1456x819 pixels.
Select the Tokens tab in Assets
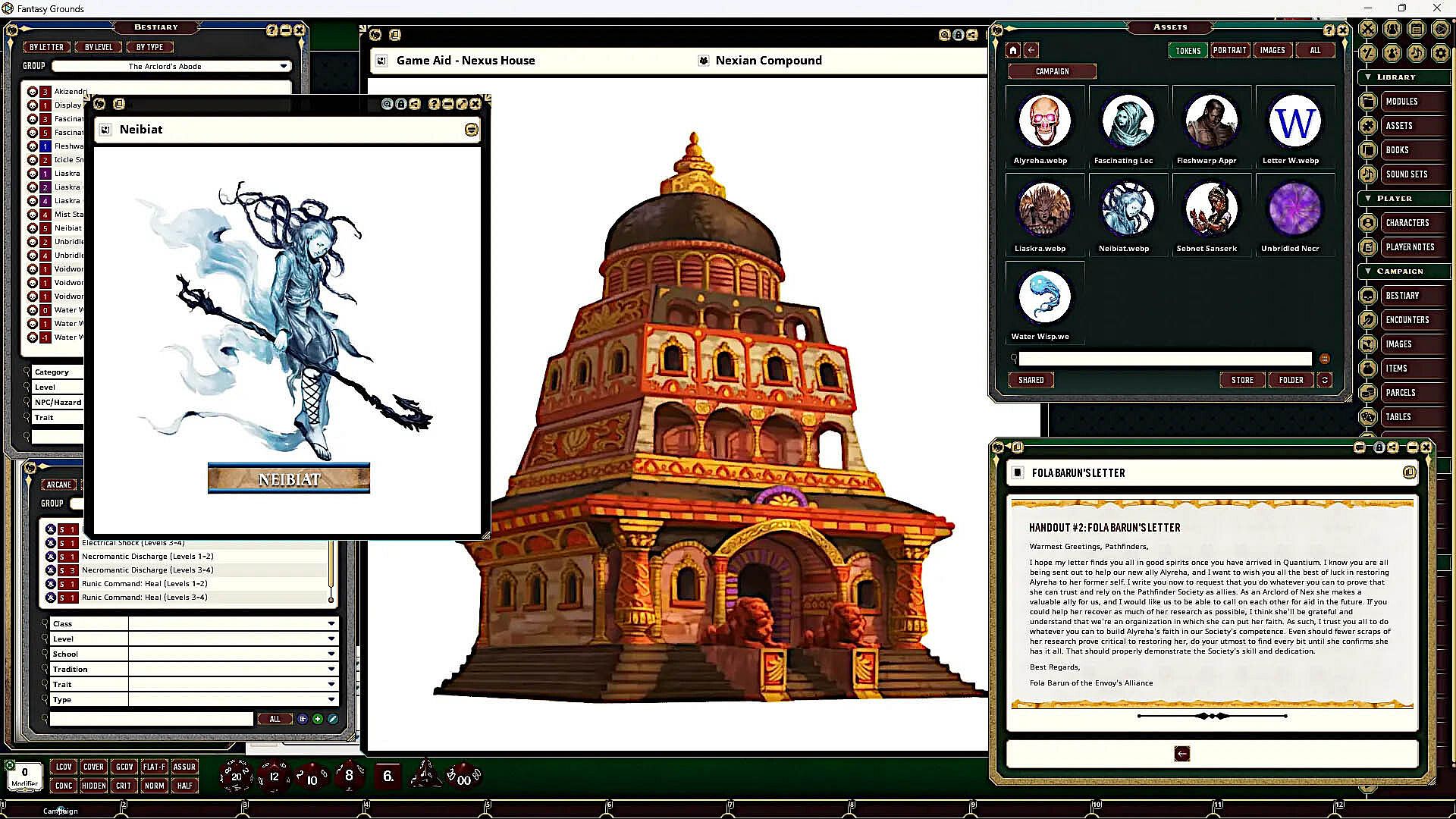coord(1188,50)
